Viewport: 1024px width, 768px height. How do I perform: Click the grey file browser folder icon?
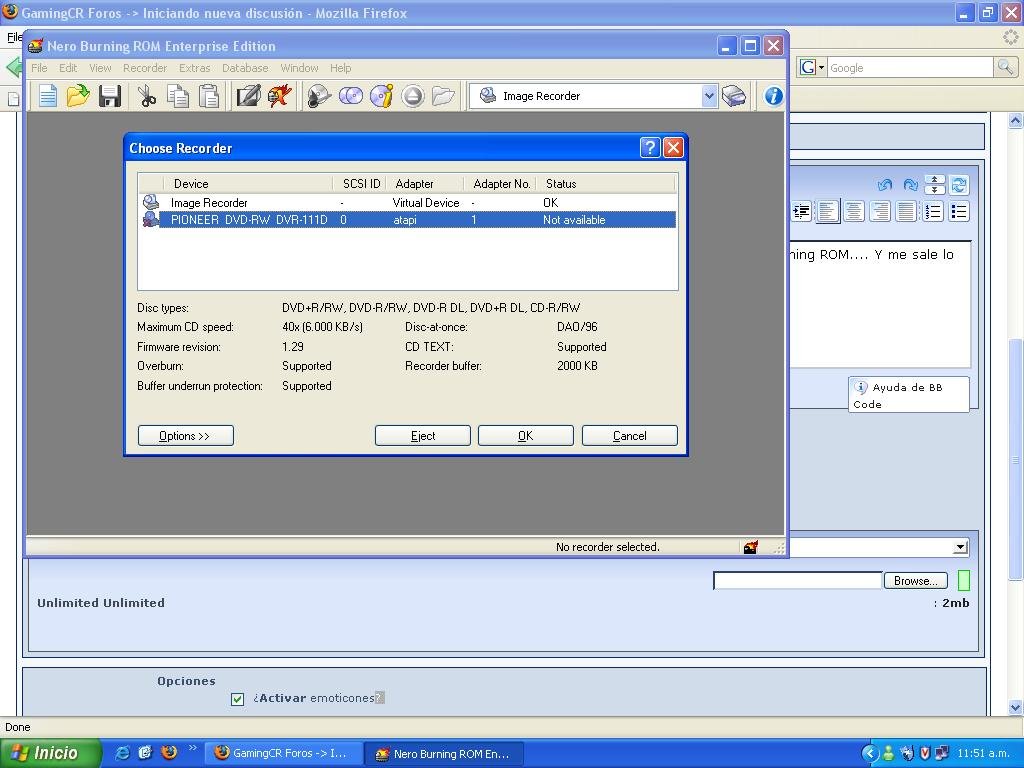pos(443,96)
